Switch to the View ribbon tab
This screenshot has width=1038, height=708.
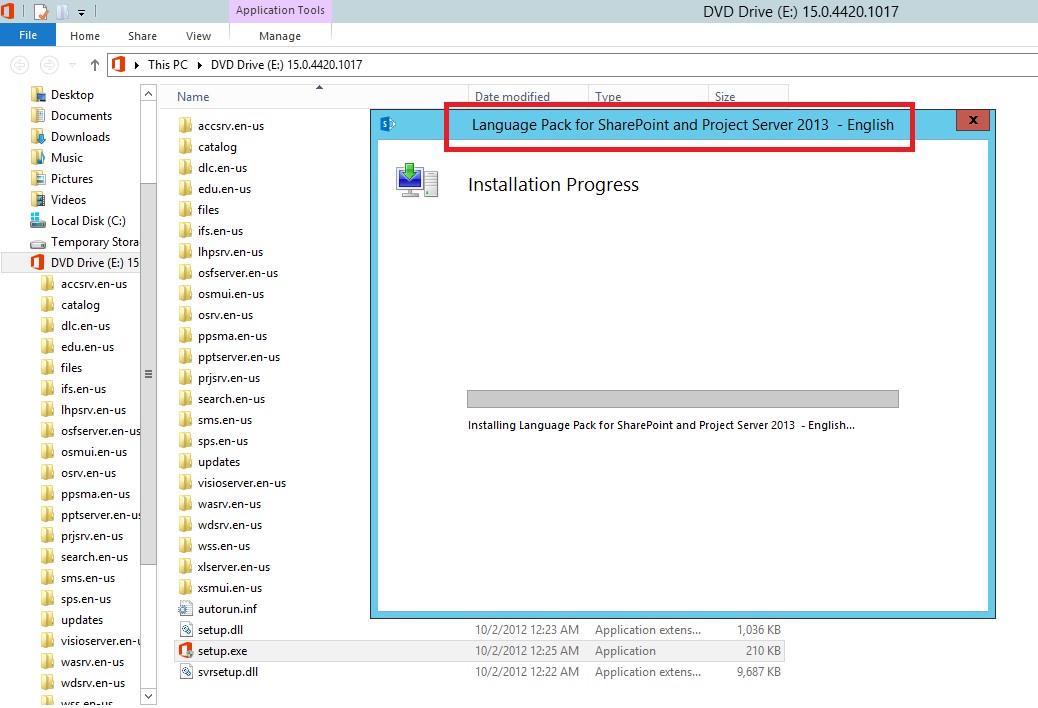point(199,36)
